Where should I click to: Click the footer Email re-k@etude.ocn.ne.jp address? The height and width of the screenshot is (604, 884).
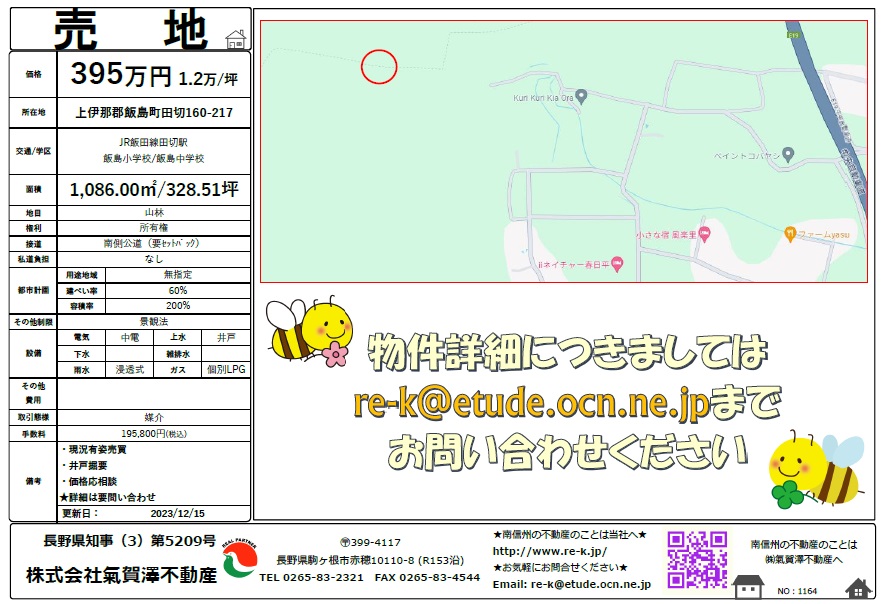(x=571, y=583)
